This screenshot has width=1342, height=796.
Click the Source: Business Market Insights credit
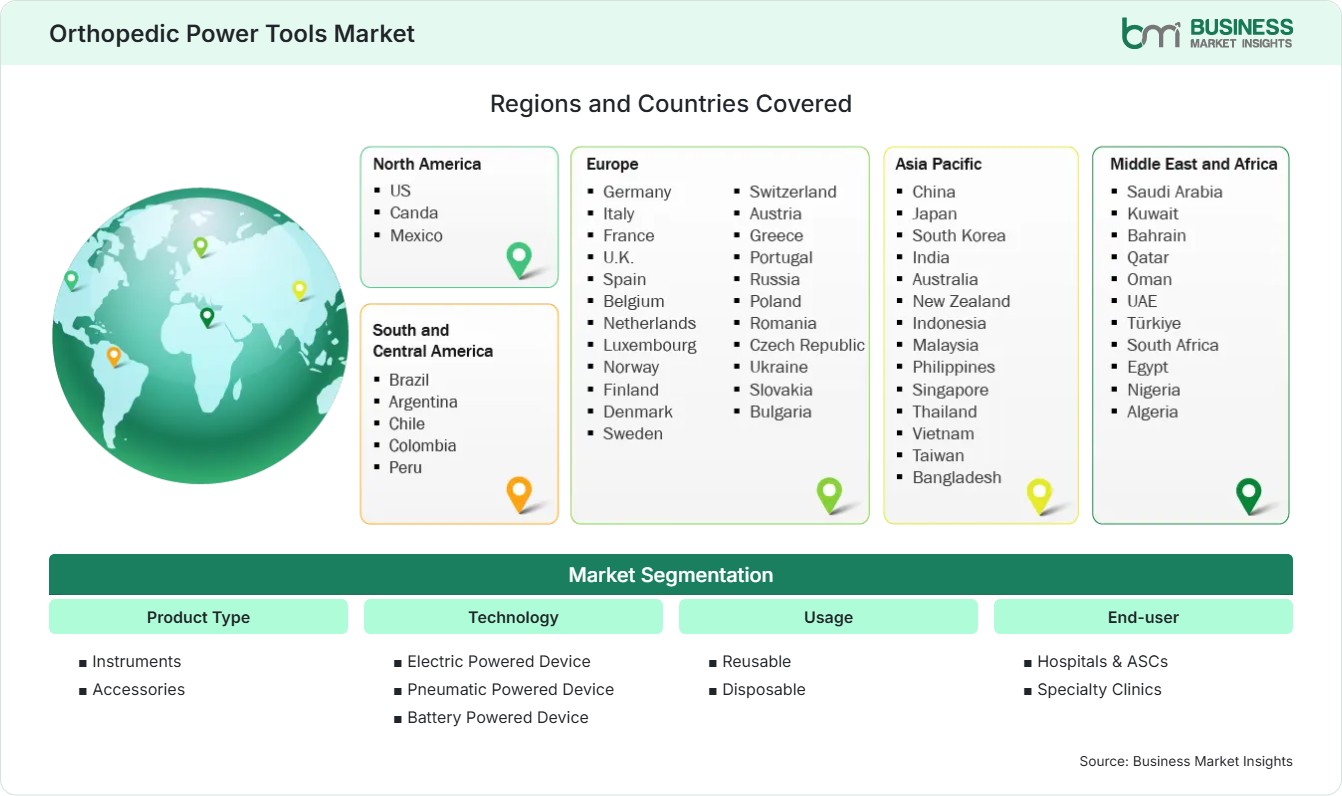1186,762
